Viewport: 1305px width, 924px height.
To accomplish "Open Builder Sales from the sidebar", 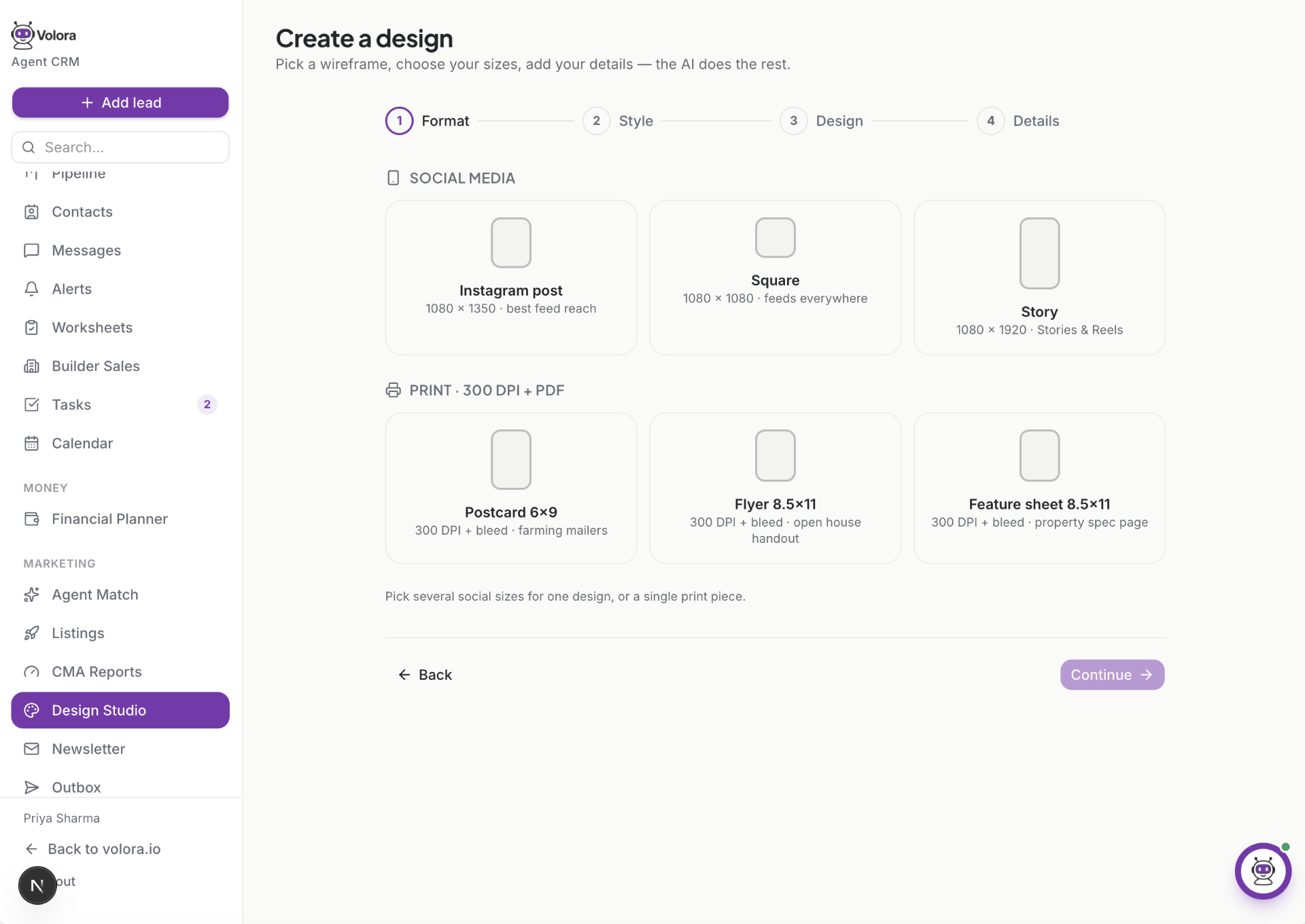I will pos(120,366).
